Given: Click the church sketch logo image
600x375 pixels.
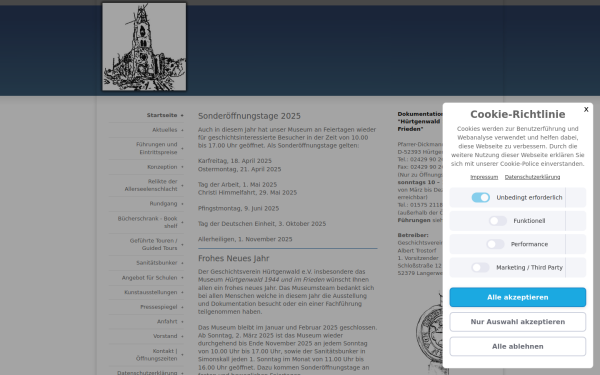Looking at the screenshot, I should coord(144,47).
